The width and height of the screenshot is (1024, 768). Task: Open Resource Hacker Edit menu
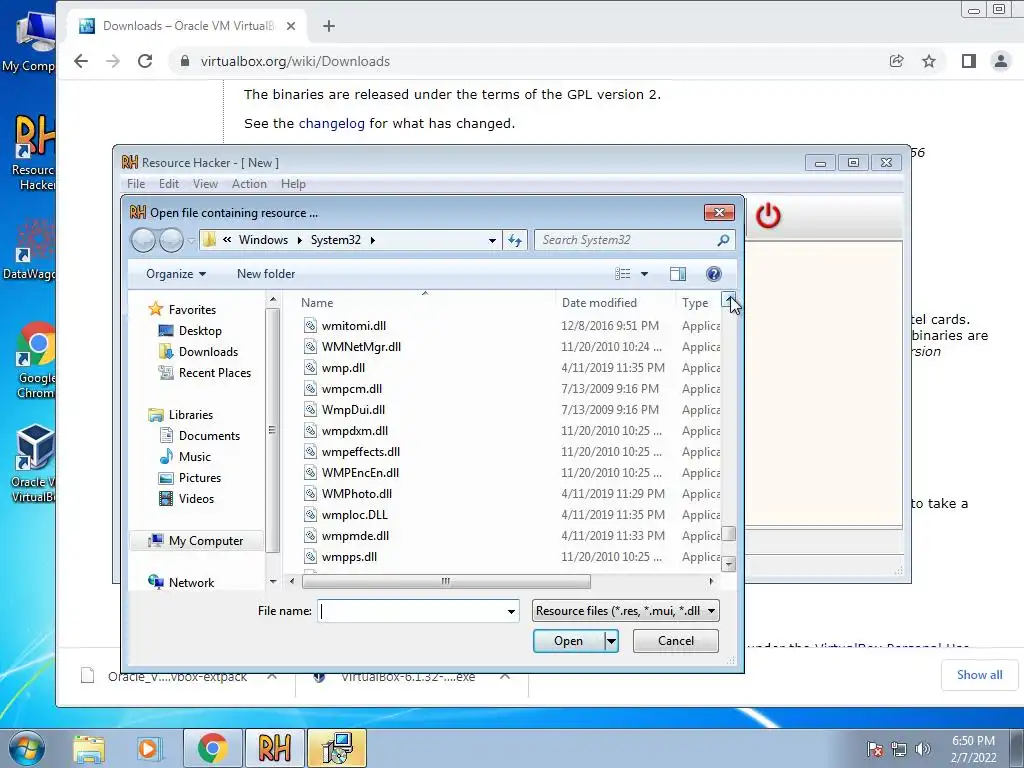tap(168, 184)
